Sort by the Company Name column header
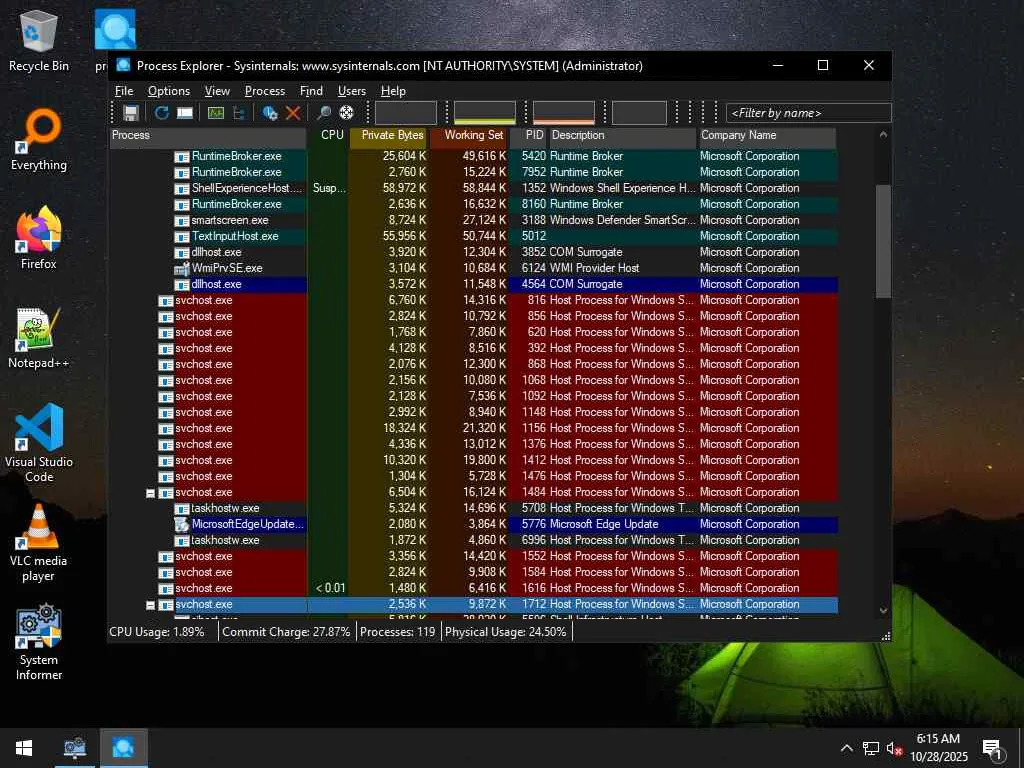Viewport: 1024px width, 768px height. (x=767, y=135)
